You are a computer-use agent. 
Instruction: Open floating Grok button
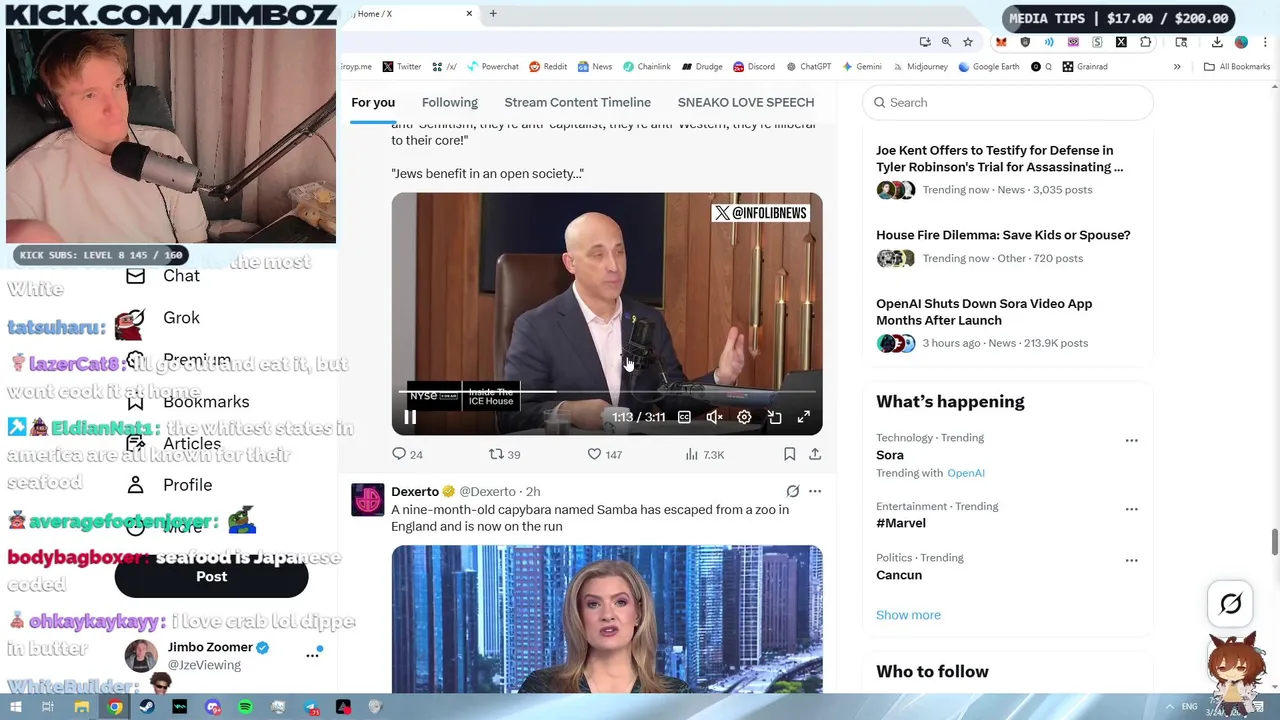click(x=1231, y=603)
